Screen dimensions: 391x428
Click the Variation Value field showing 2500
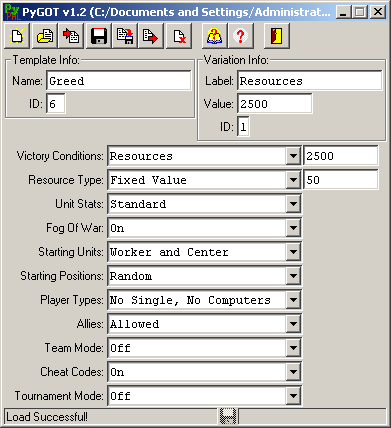tap(275, 104)
